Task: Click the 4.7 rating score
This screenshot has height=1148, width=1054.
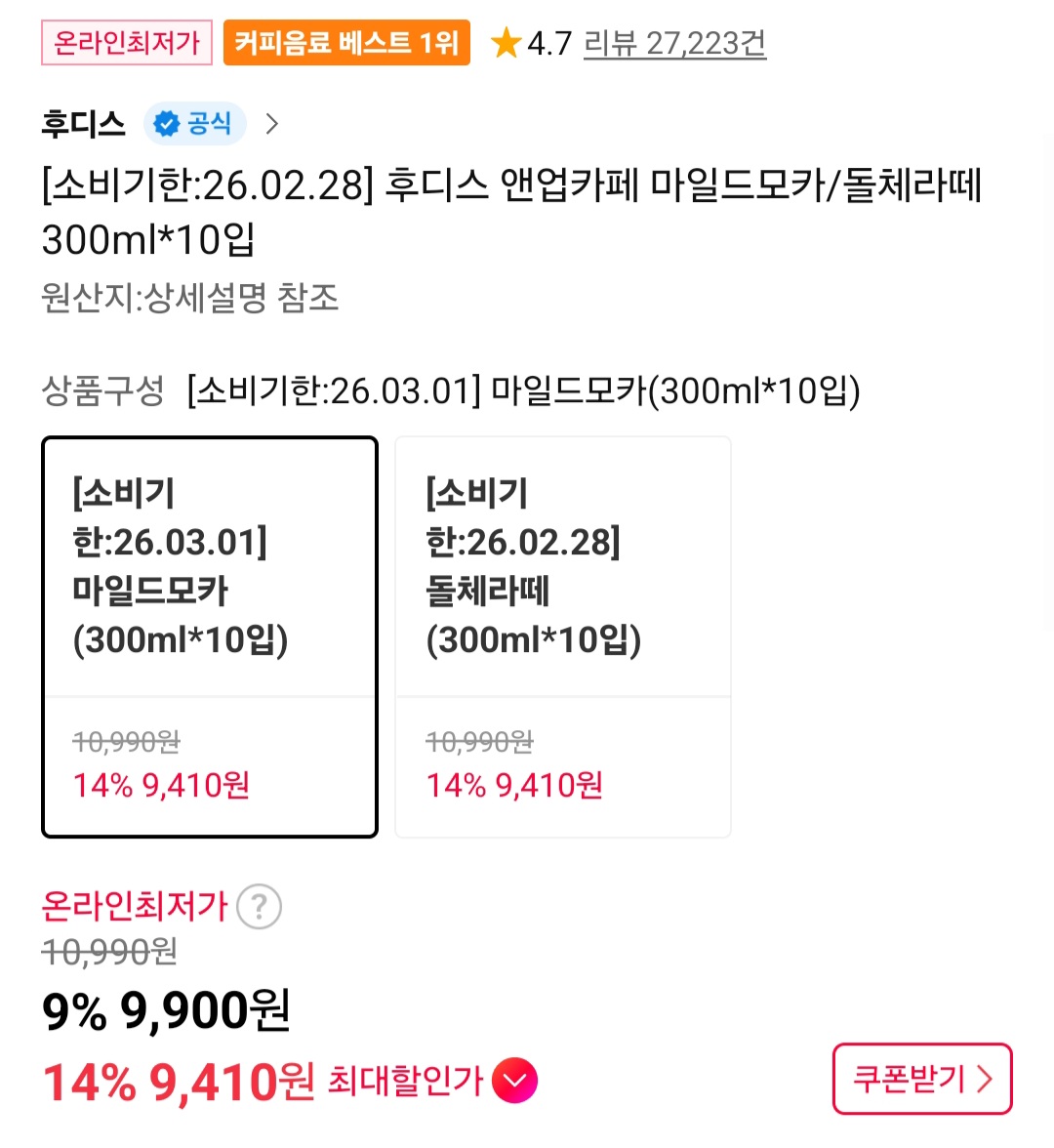Action: pos(548,43)
